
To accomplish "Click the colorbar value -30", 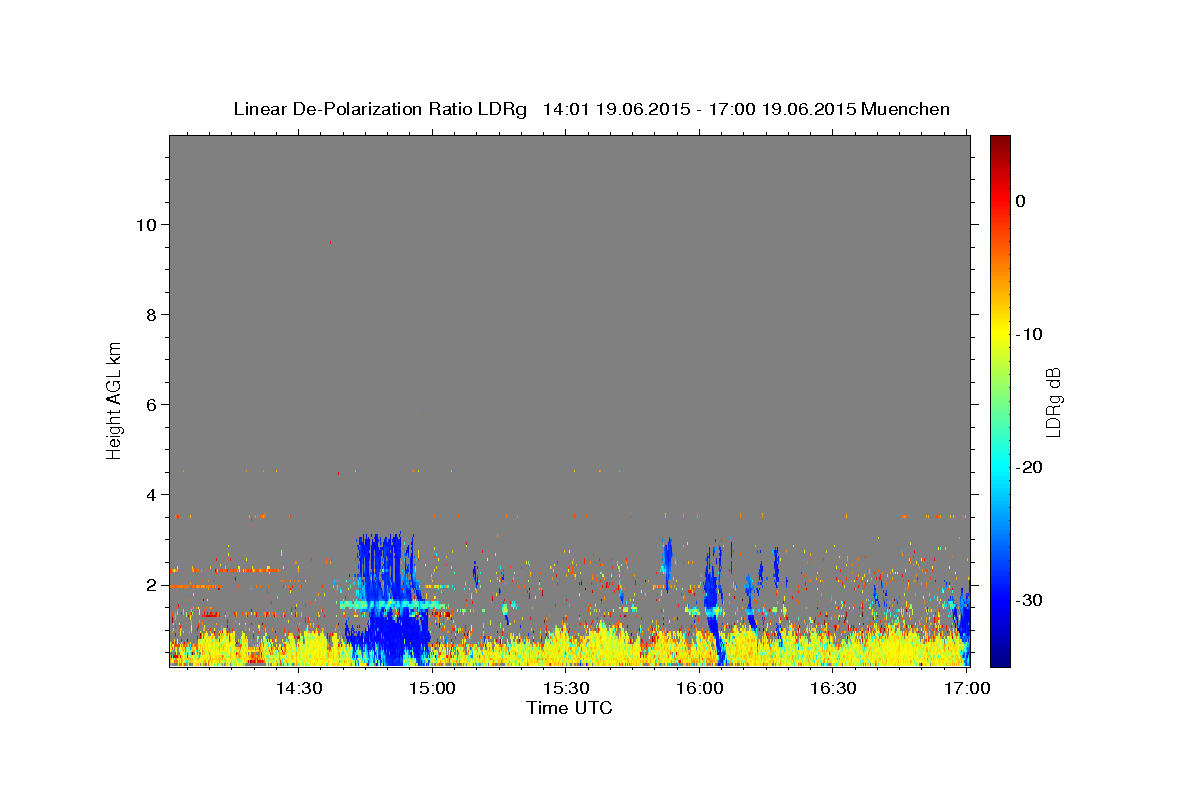I will pyautogui.click(x=1030, y=600).
